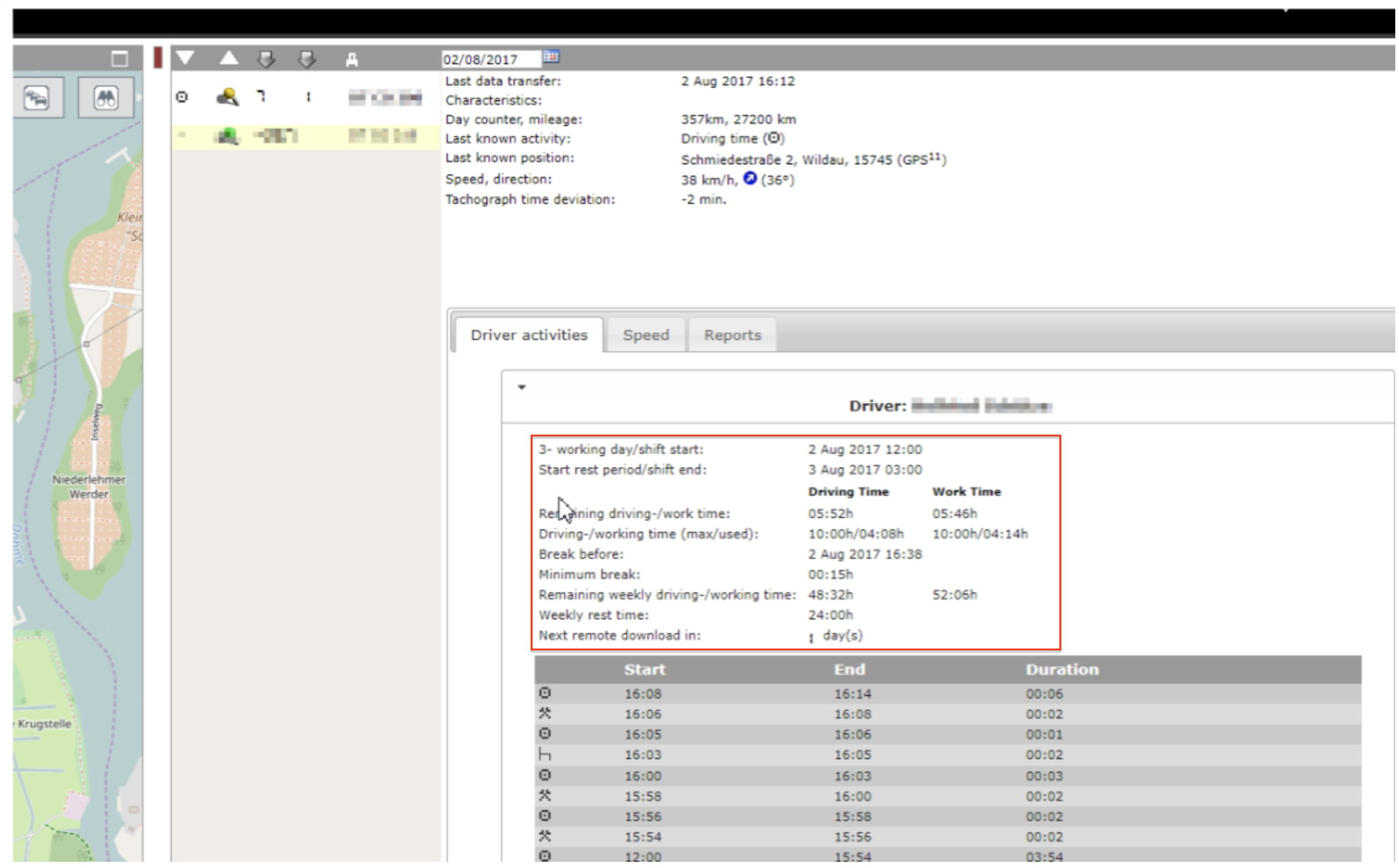Click the 02/08/2017 date field

(x=489, y=59)
